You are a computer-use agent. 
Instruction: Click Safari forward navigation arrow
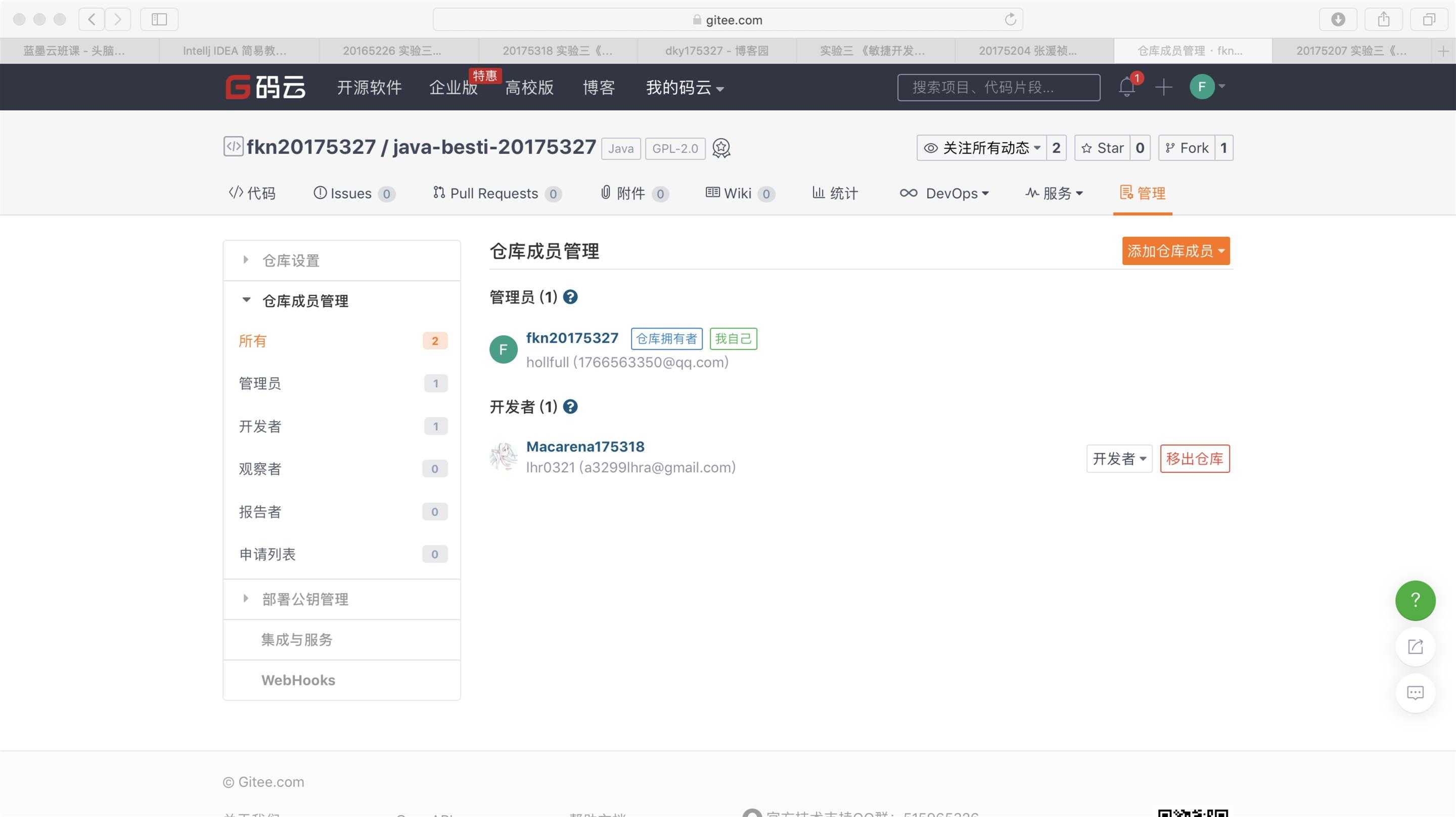[x=118, y=19]
